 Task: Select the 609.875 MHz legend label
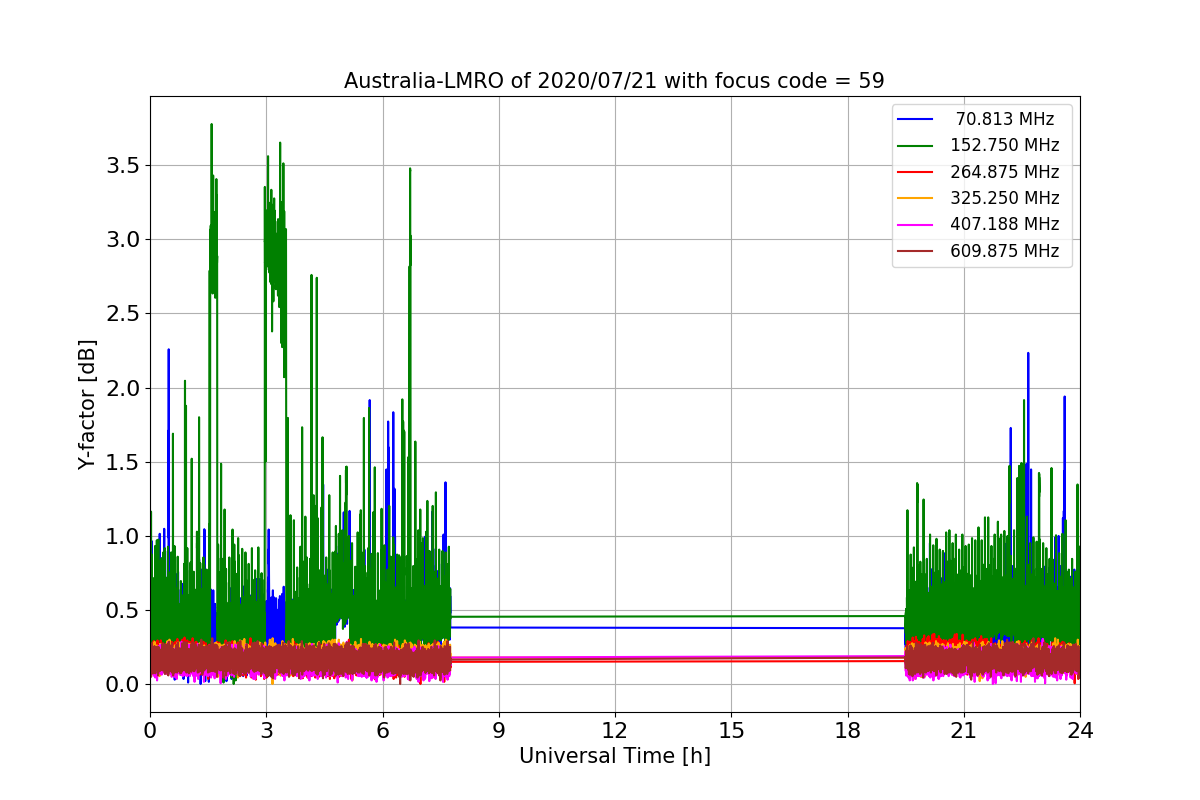(x=1005, y=251)
